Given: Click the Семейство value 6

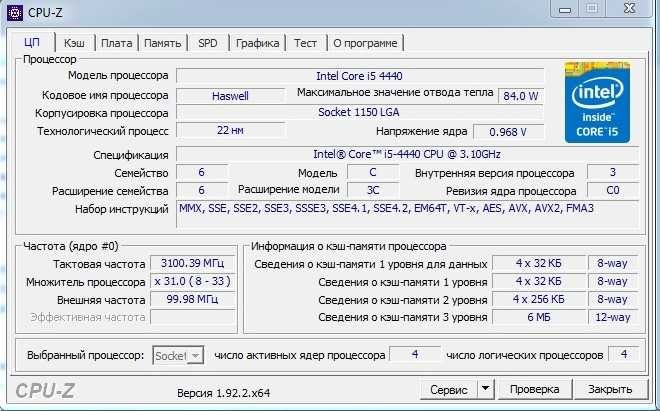Looking at the screenshot, I should (202, 172).
